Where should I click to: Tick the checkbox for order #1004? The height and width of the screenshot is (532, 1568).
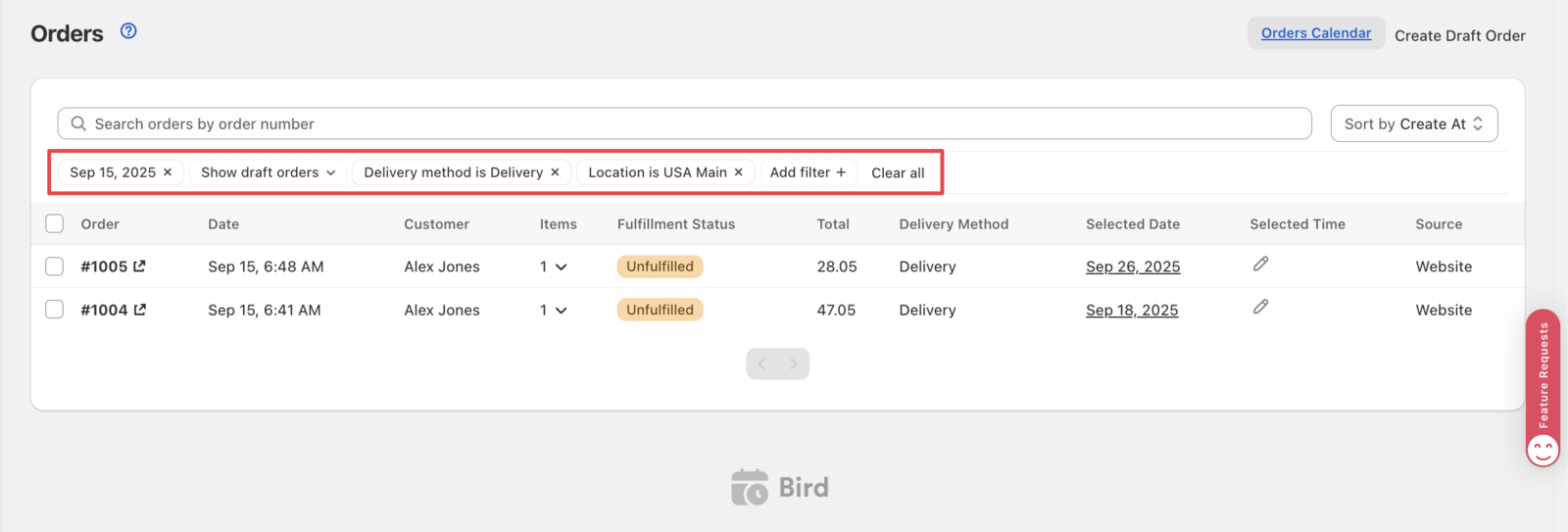55,310
